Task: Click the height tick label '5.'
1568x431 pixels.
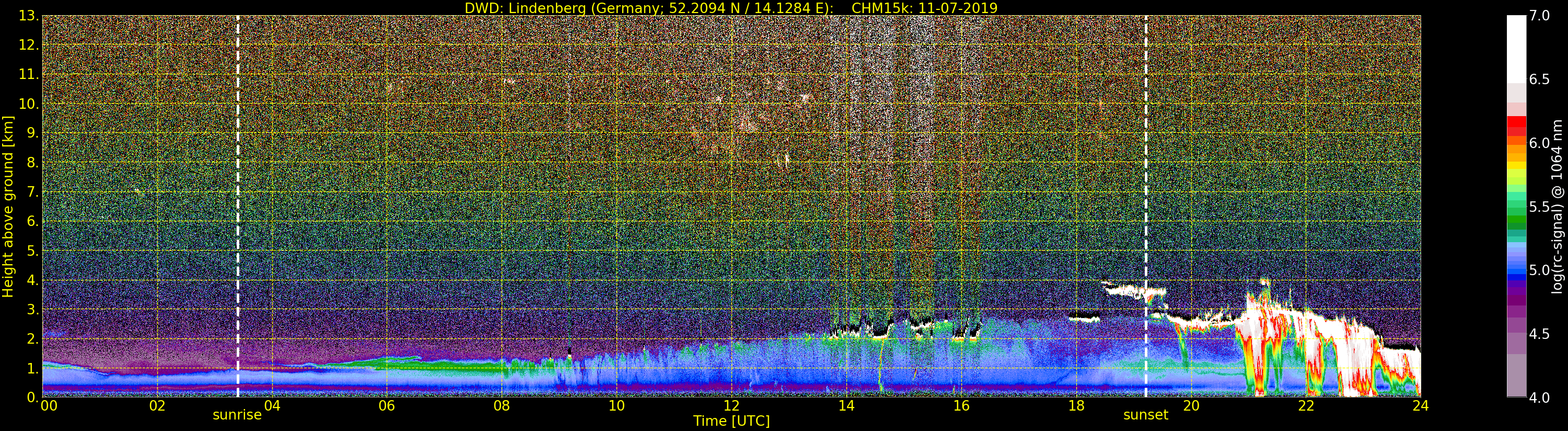Action: click(x=32, y=251)
